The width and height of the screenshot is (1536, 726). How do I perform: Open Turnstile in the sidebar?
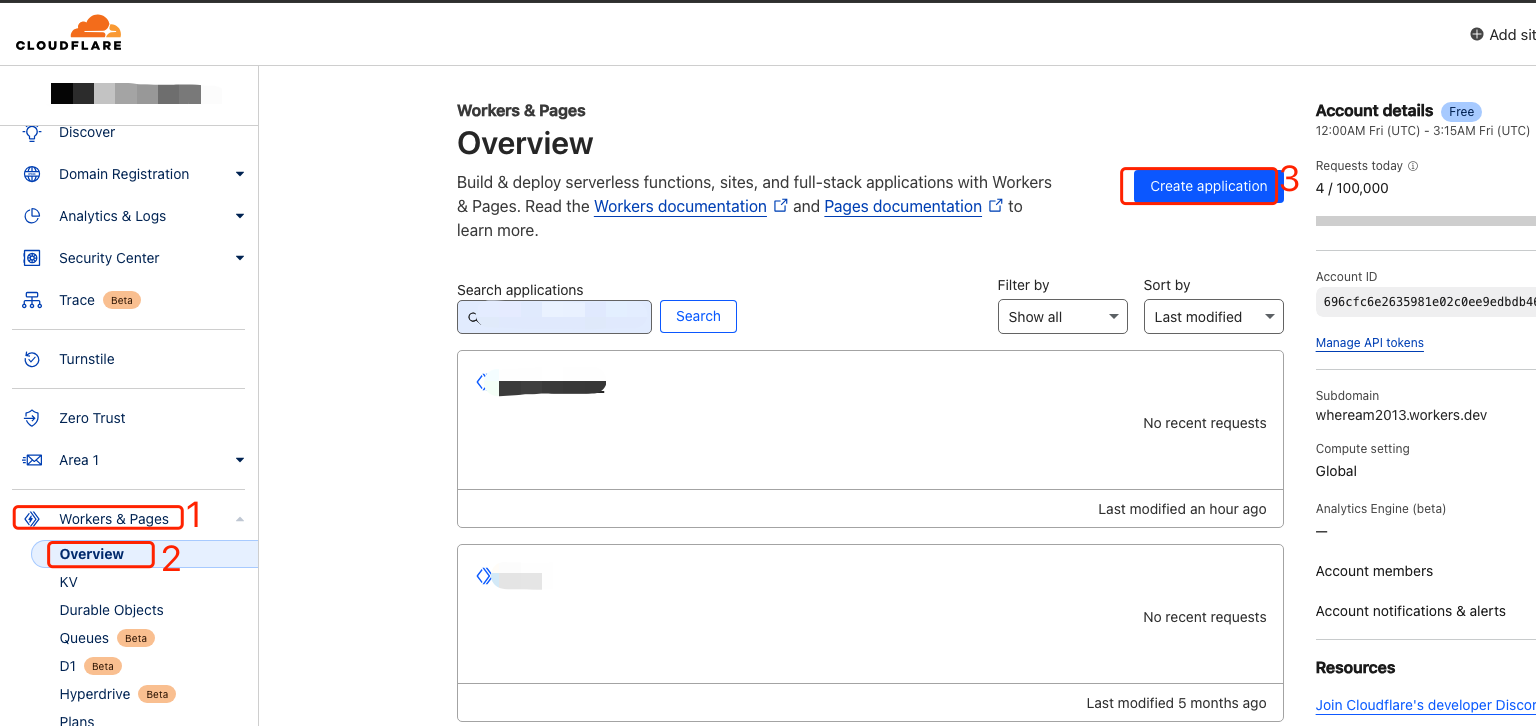(x=87, y=359)
